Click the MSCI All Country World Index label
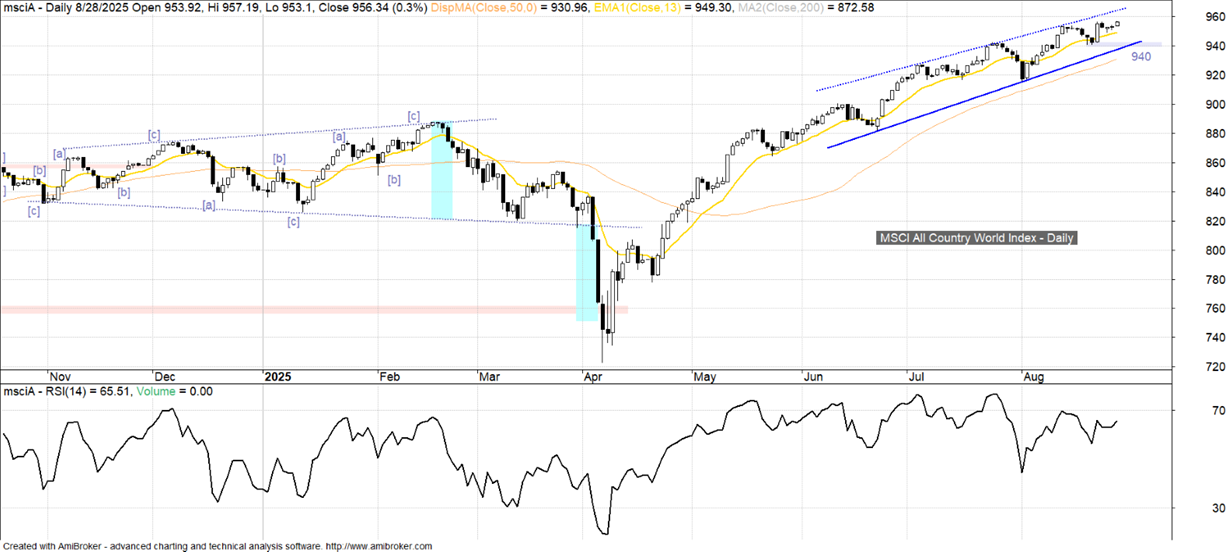The width and height of the screenshot is (1229, 552). 976,238
